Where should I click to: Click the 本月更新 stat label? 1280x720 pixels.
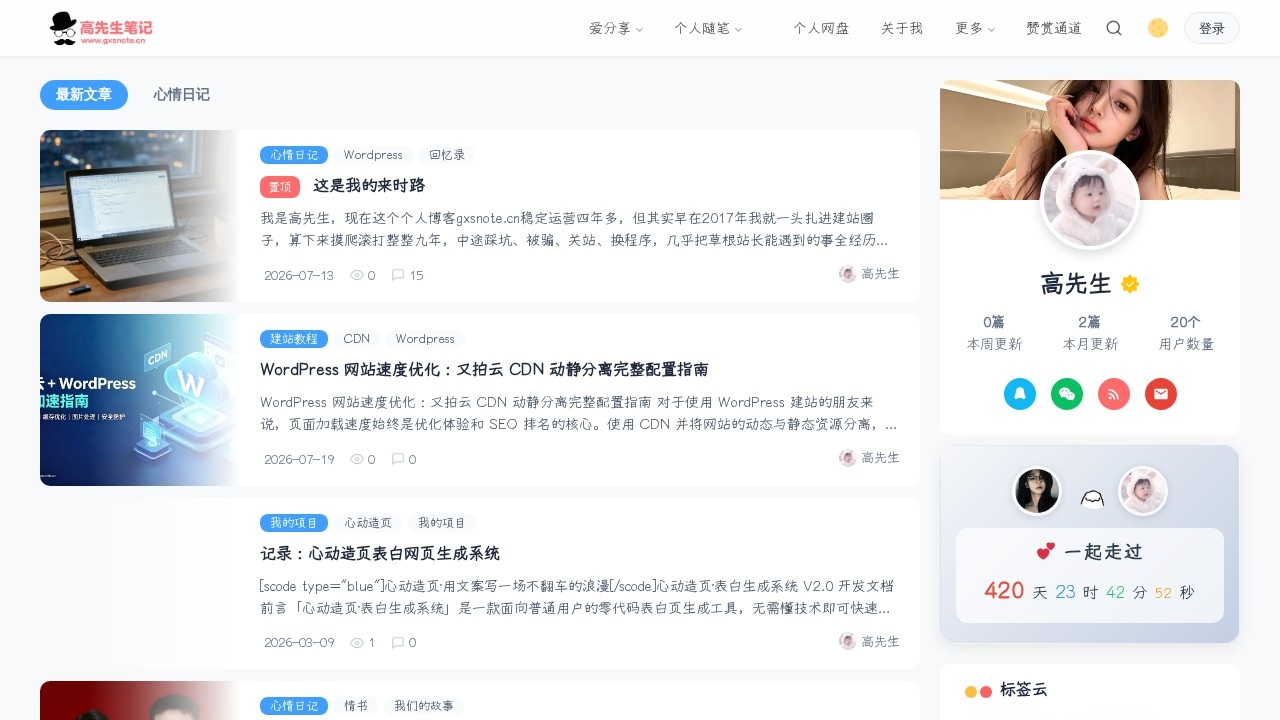1090,344
